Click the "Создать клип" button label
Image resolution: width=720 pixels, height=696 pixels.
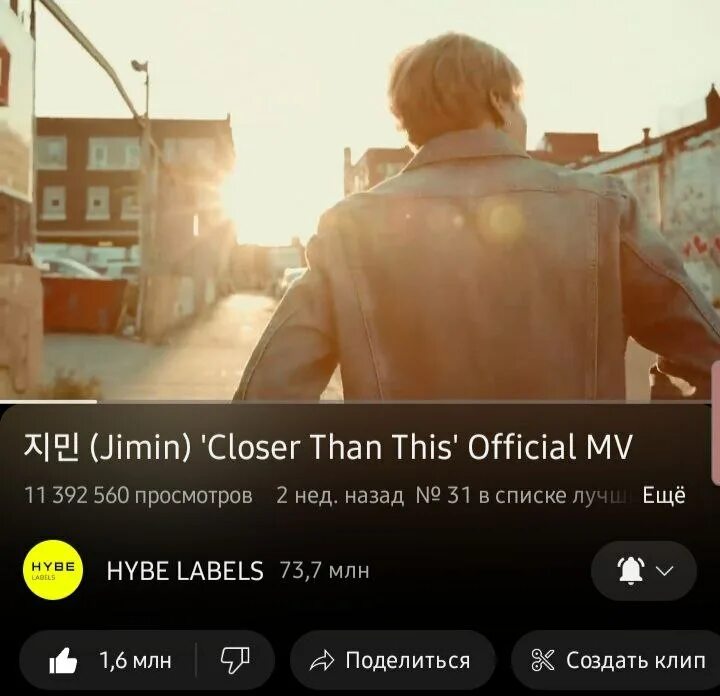click(636, 661)
